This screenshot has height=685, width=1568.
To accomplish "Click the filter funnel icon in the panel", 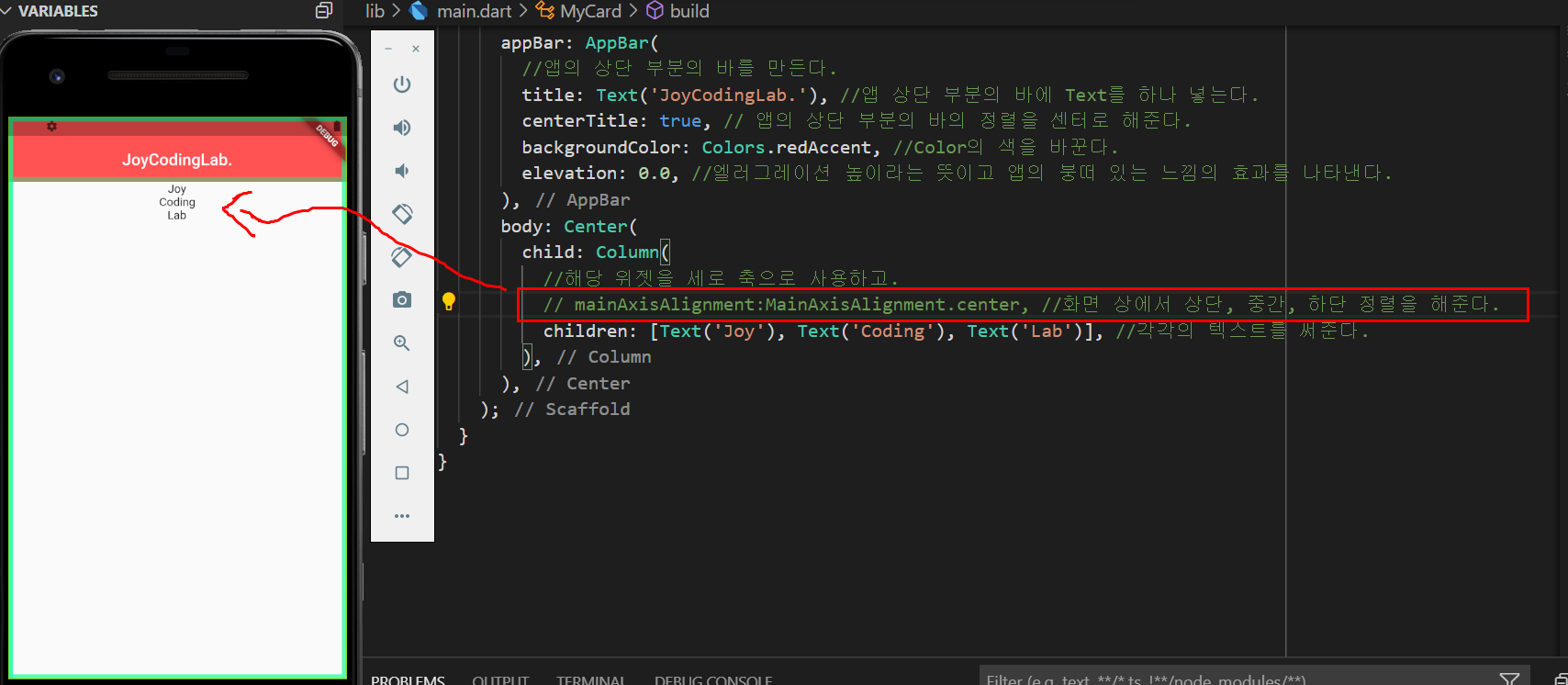I will [1509, 679].
